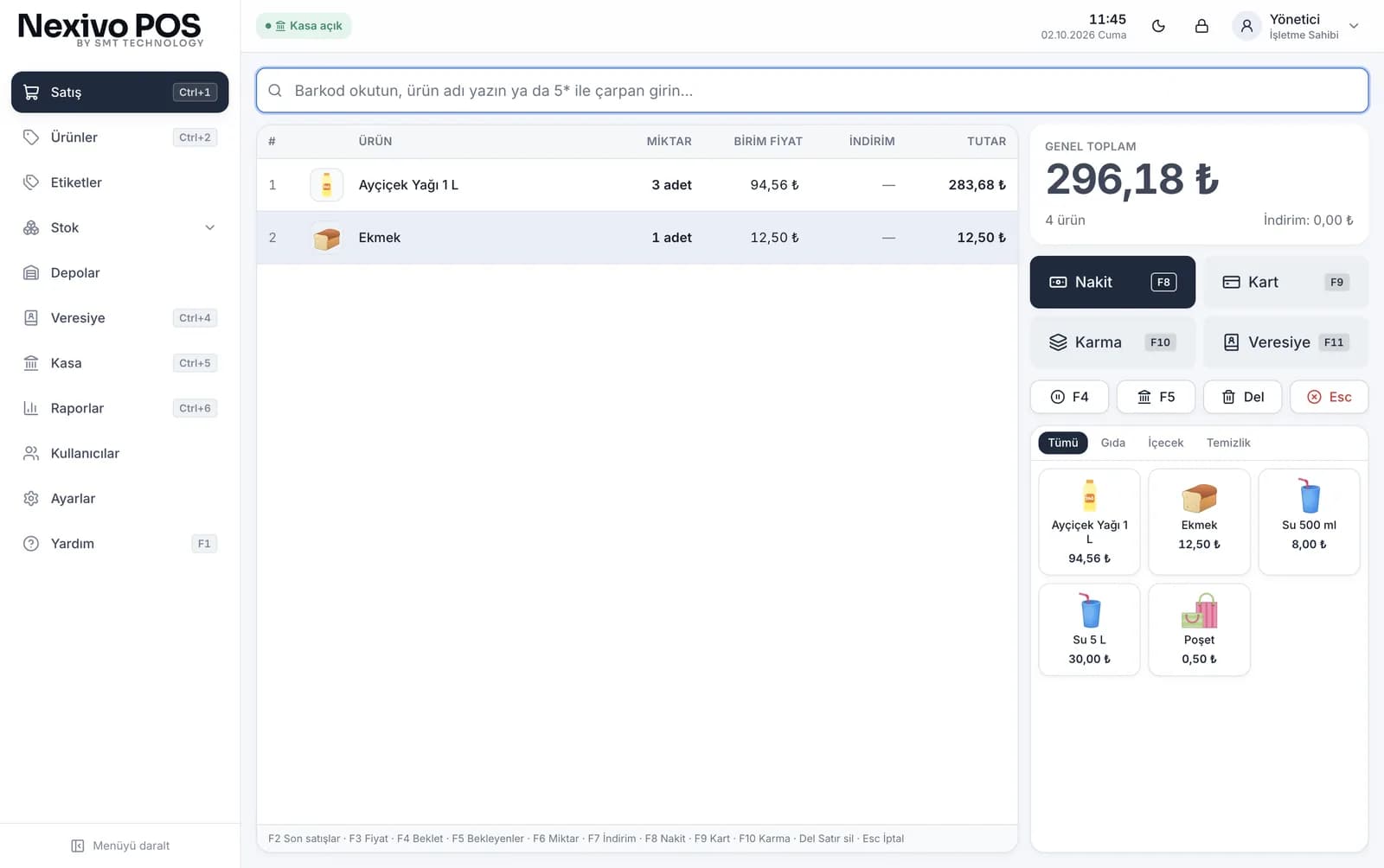Click 3 adet quantity in first row
The image size is (1384, 868).
671,185
